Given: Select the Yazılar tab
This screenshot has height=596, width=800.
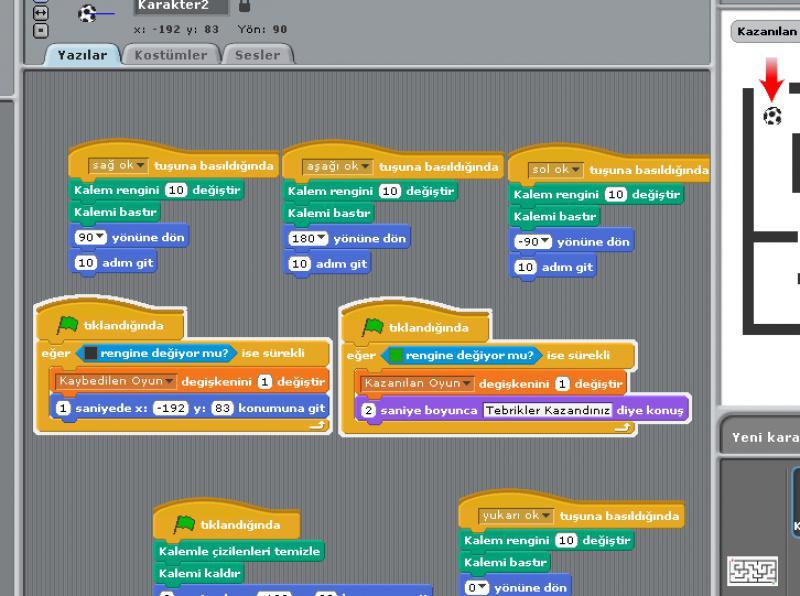Looking at the screenshot, I should [82, 54].
